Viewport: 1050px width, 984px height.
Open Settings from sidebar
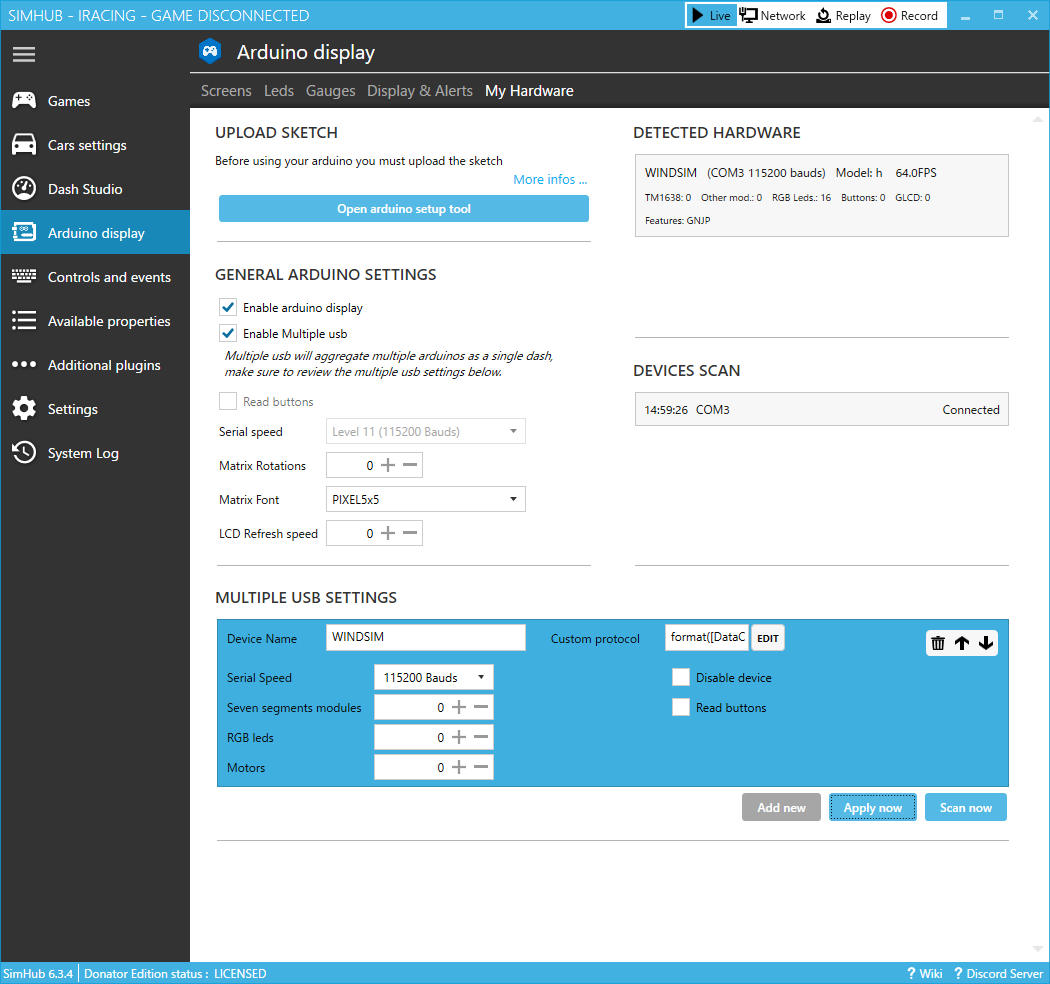point(95,409)
